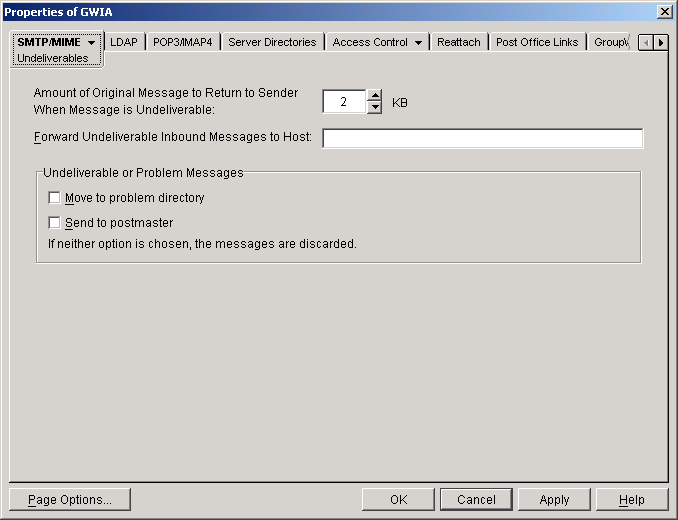Click the Cancel button

click(x=476, y=500)
